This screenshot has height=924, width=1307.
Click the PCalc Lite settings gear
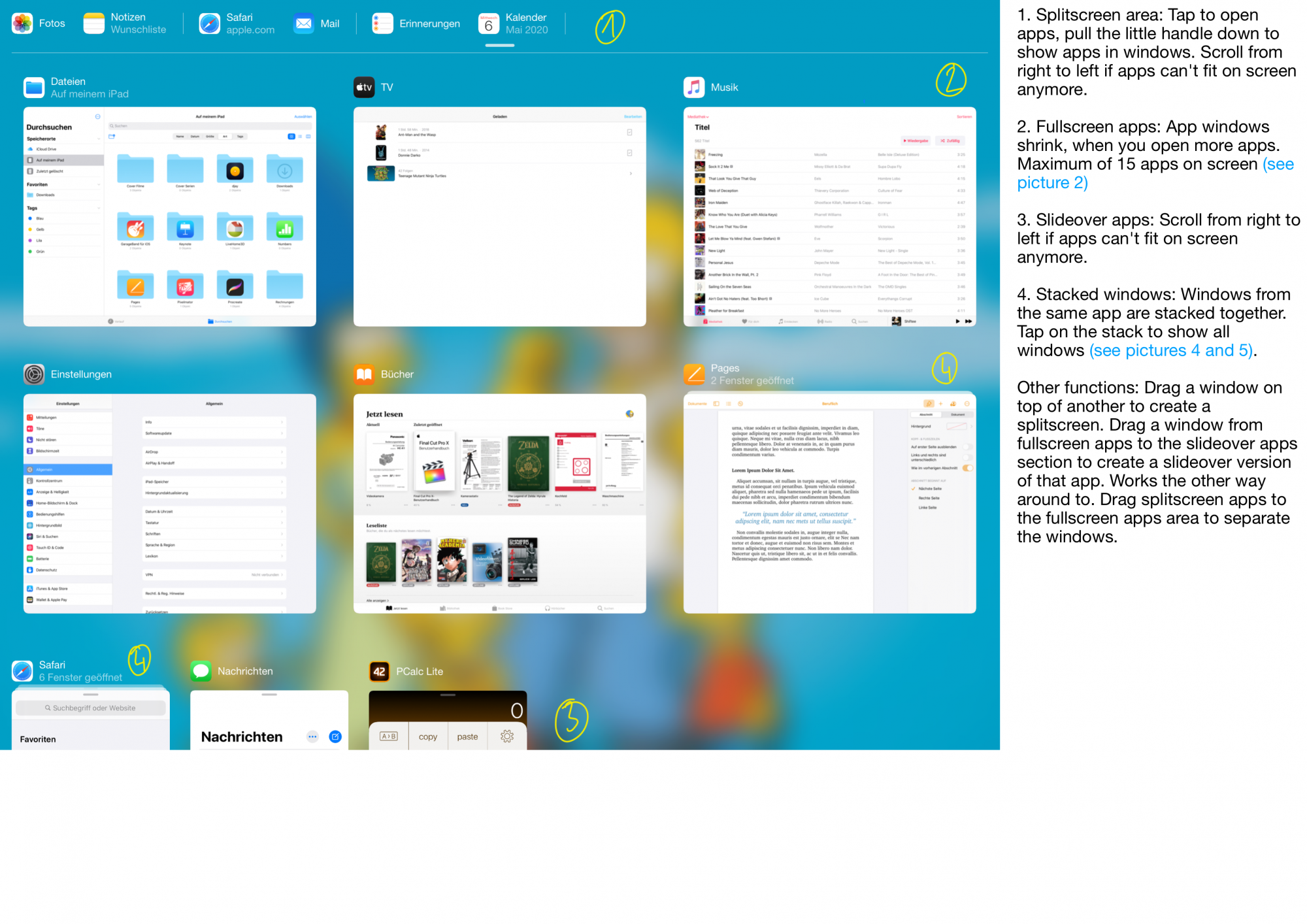[507, 736]
